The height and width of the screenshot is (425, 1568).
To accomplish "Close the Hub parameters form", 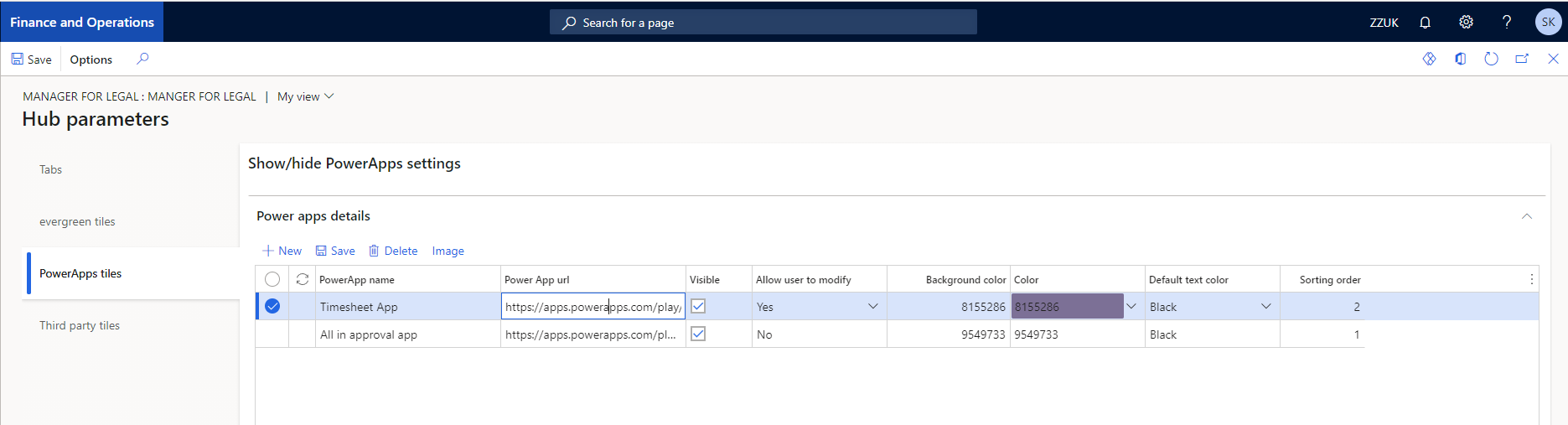I will pos(1553,59).
